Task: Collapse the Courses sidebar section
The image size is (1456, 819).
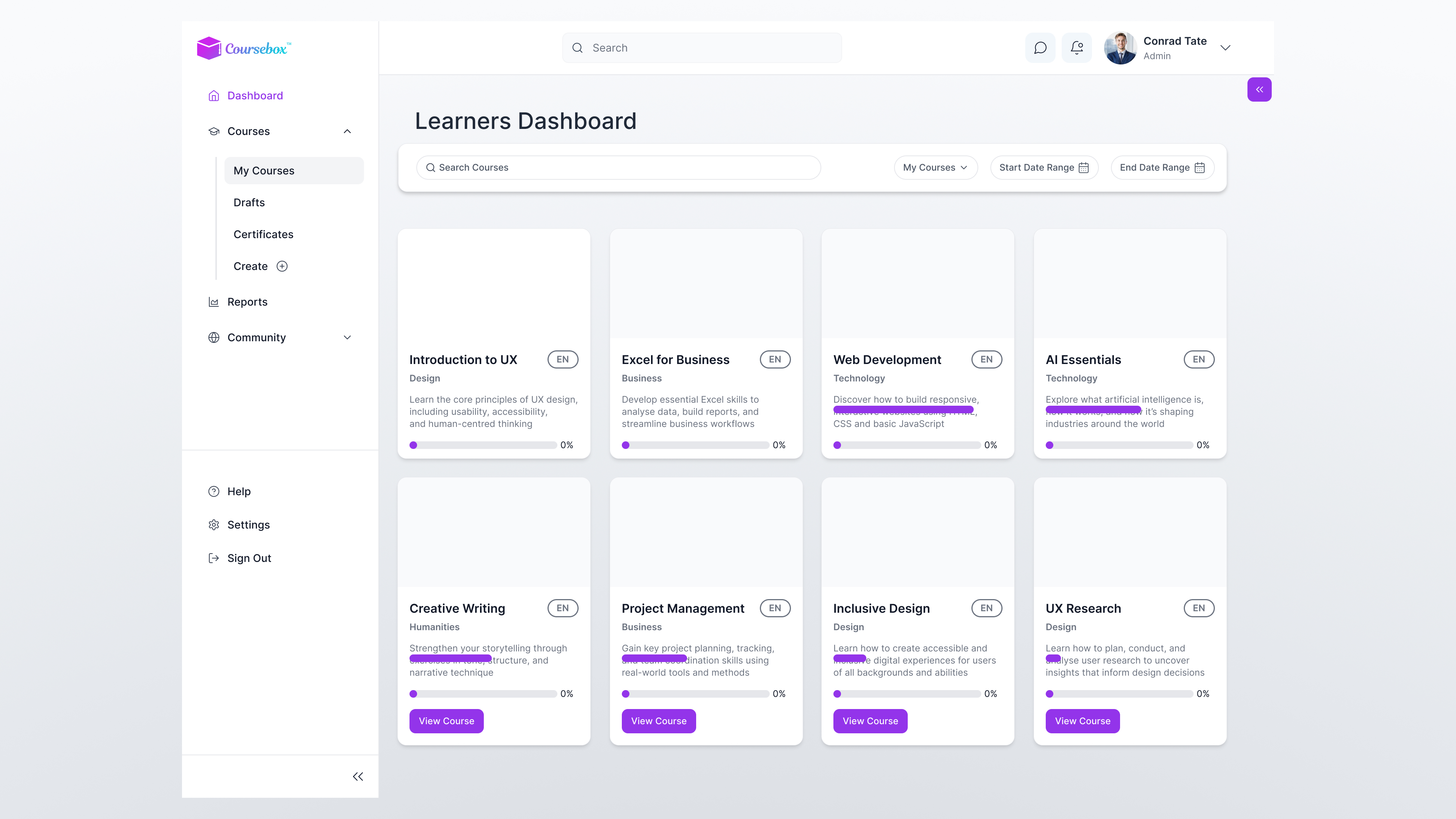Action: pos(347,131)
